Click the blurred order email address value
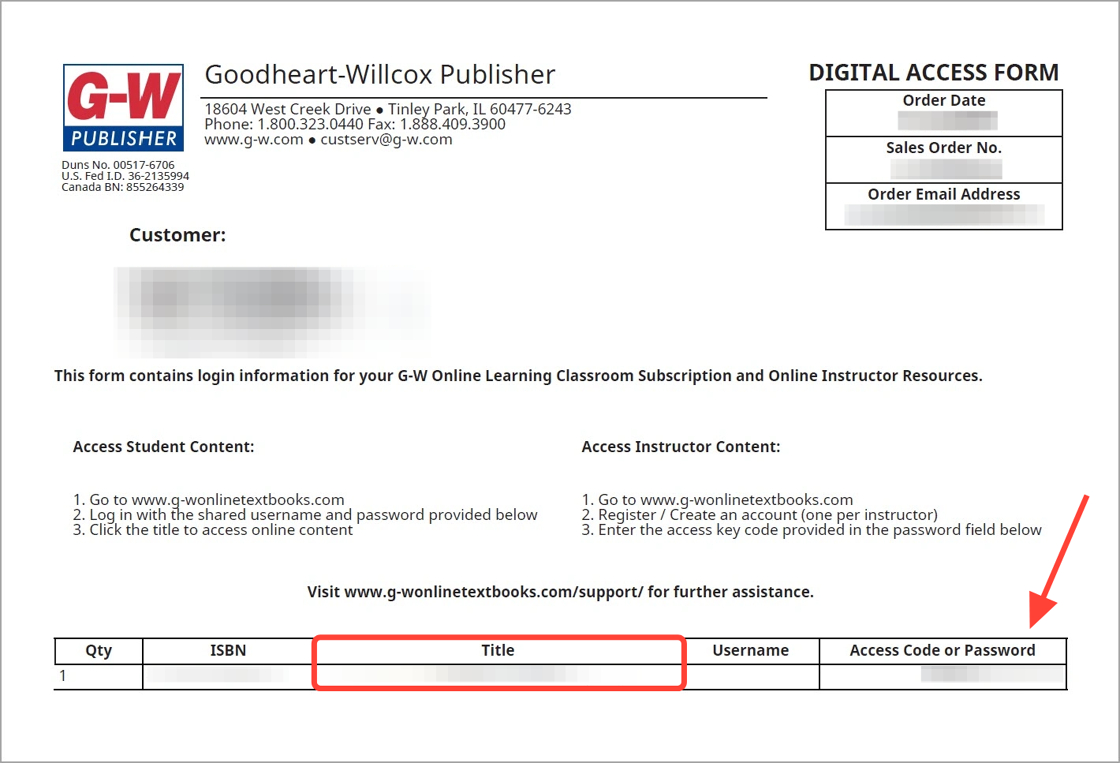 click(x=944, y=215)
